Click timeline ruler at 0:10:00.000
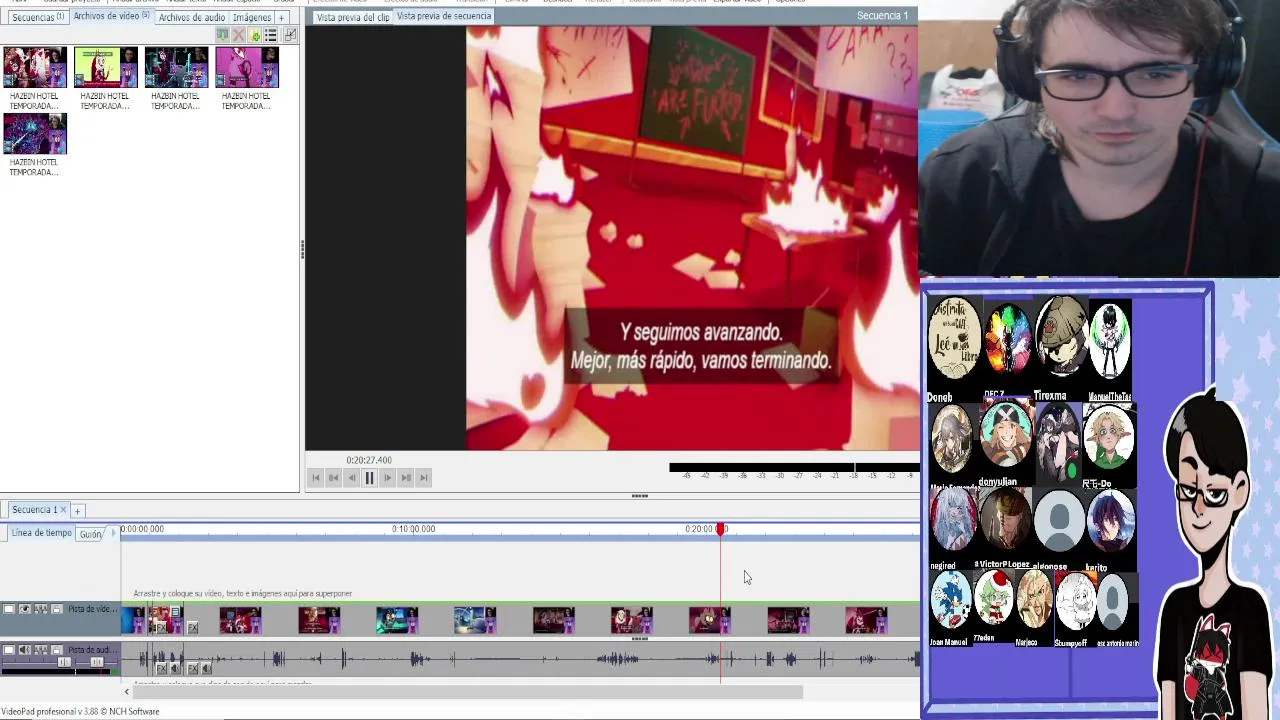 (x=413, y=529)
